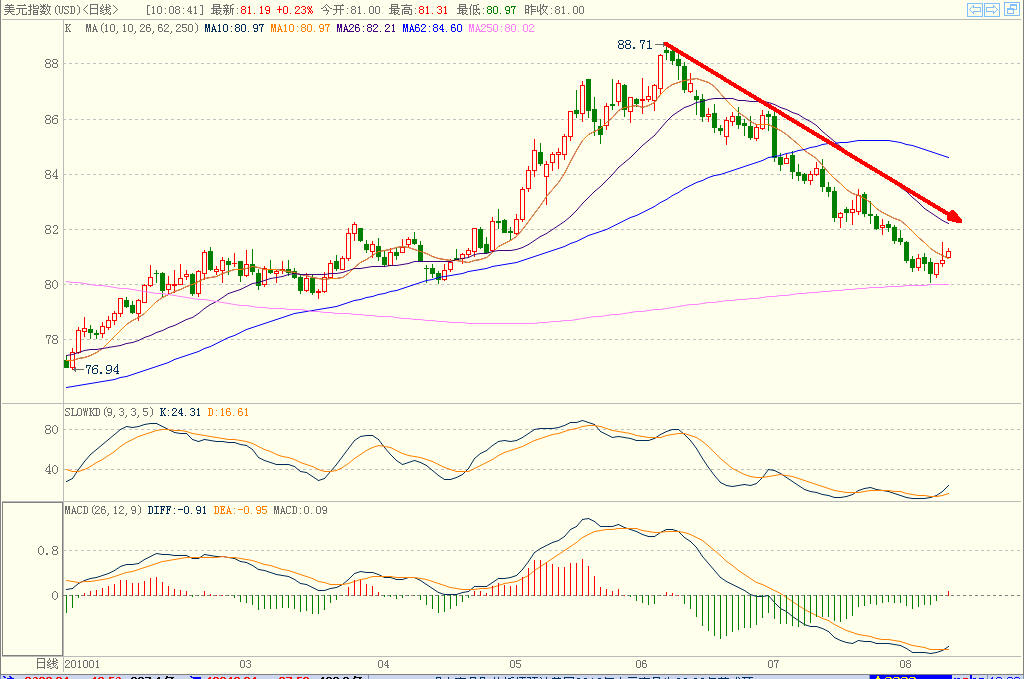1024x679 pixels.
Task: Click the 03 month marker
Action: 245,664
